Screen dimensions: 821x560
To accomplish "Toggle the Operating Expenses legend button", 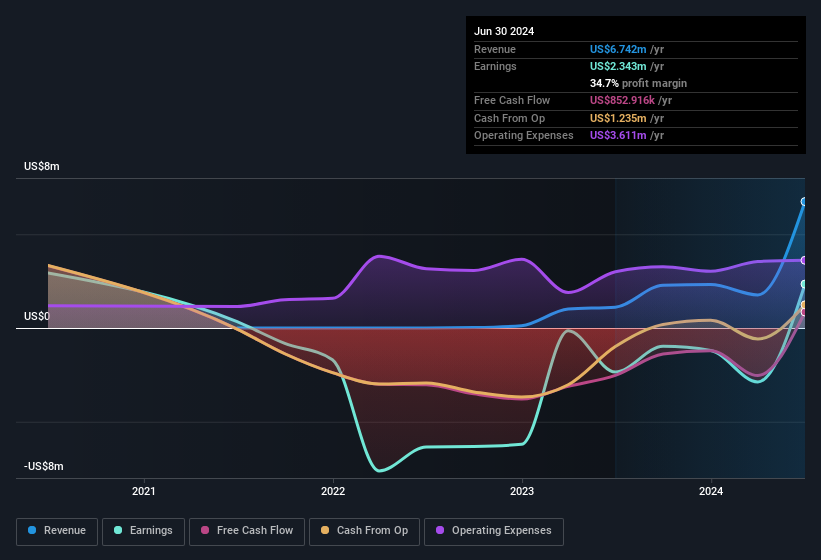I will pyautogui.click(x=493, y=531).
